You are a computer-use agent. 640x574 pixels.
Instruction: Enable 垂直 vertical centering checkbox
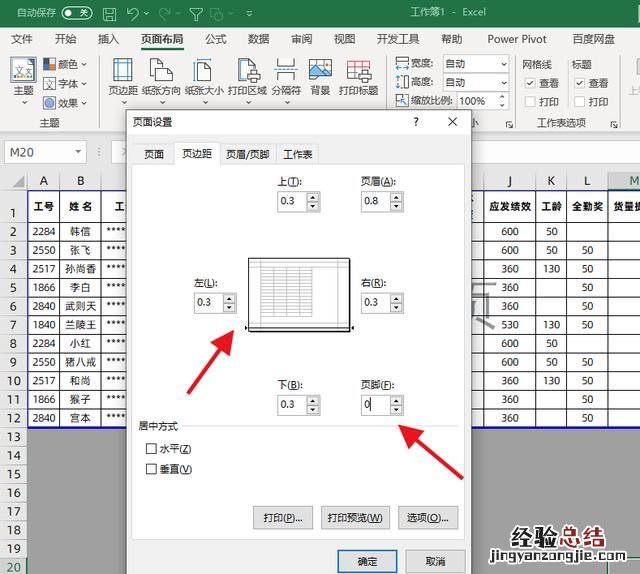pyautogui.click(x=152, y=469)
